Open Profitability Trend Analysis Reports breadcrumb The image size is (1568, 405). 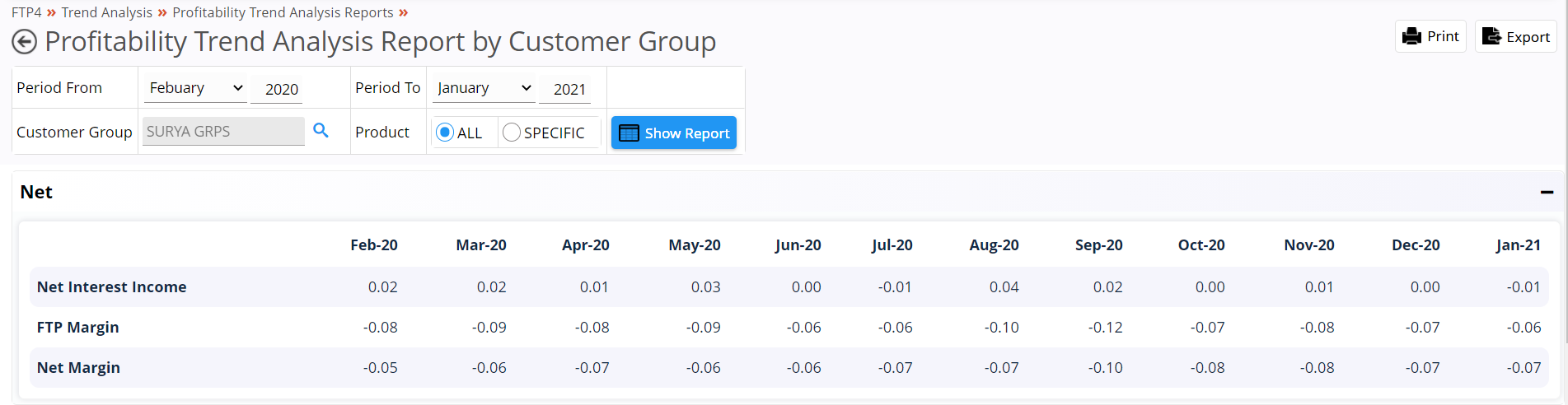283,12
